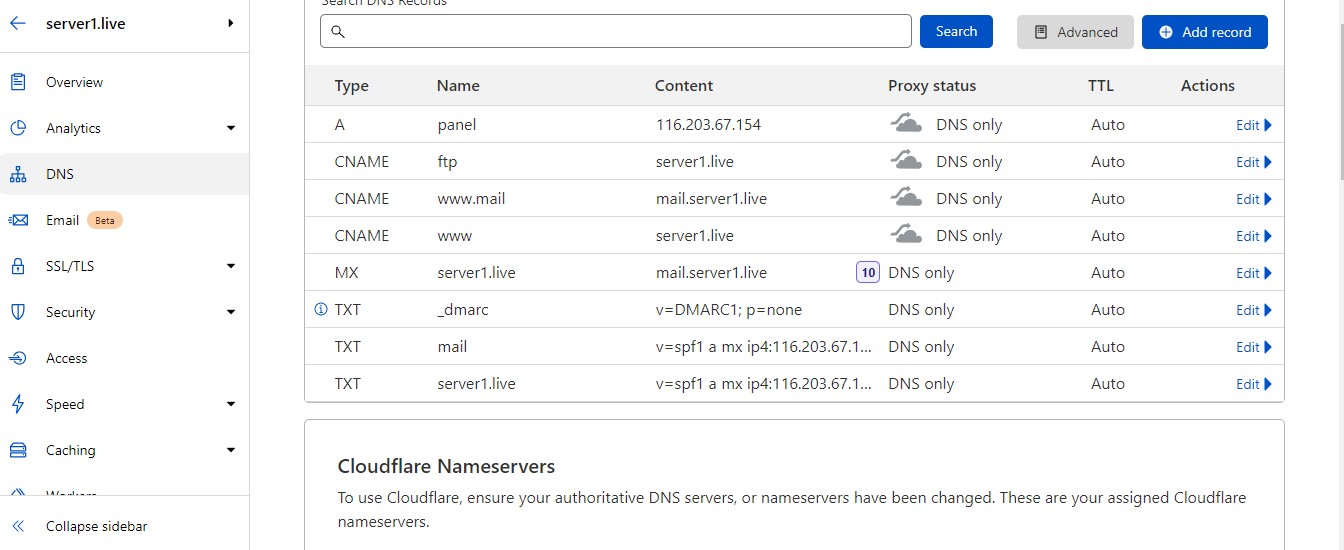
Task: Click the info icon beside _dmarc TXT record
Action: (321, 309)
